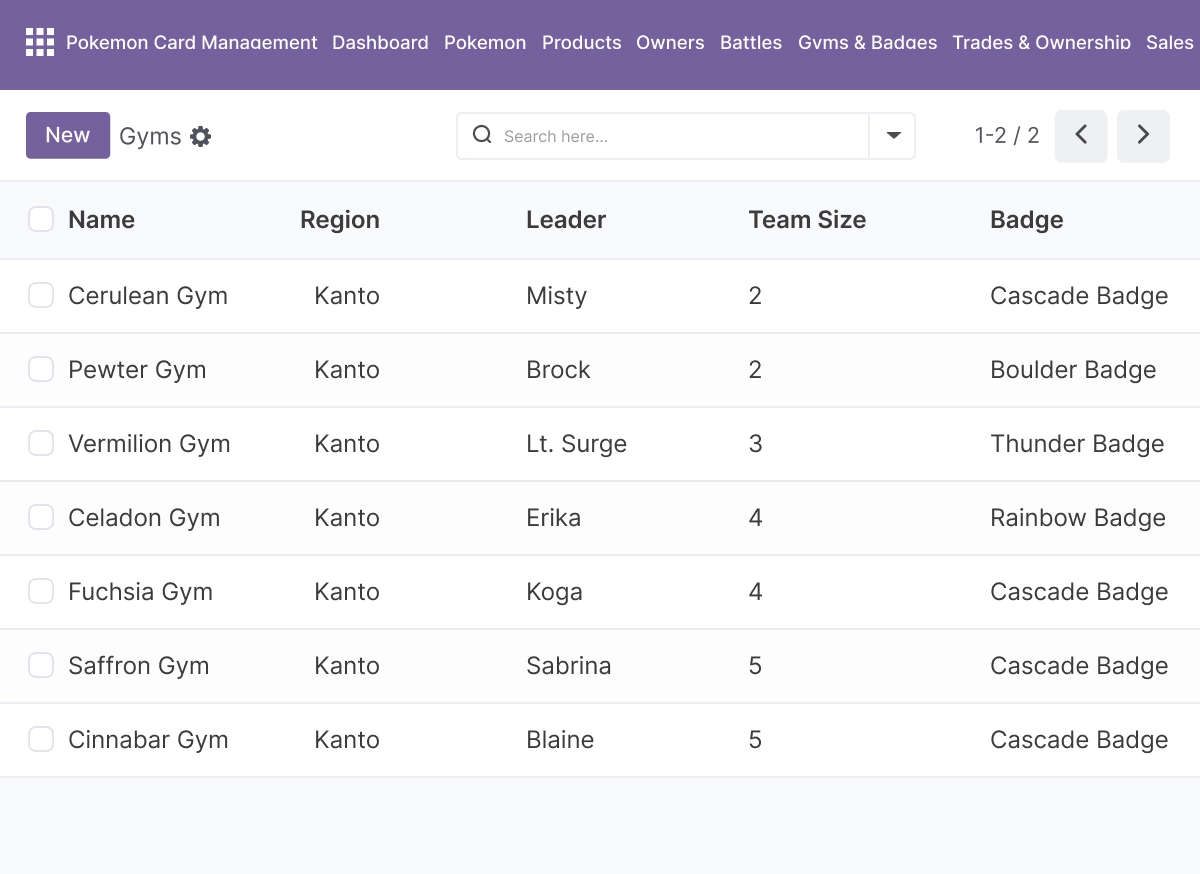Click Cascade Badge in Fuchsia Gym row
This screenshot has width=1200, height=874.
click(1079, 592)
